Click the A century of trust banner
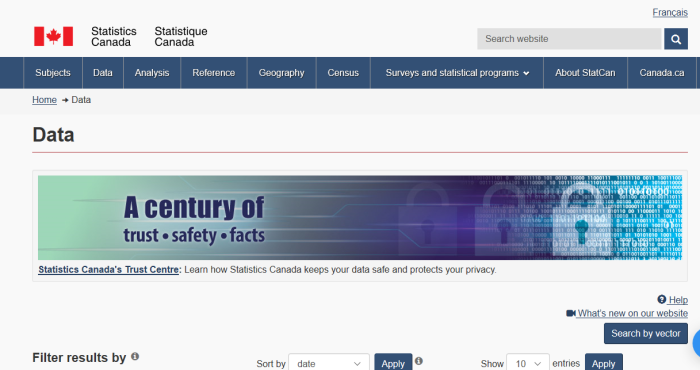The width and height of the screenshot is (700, 370). 360,217
